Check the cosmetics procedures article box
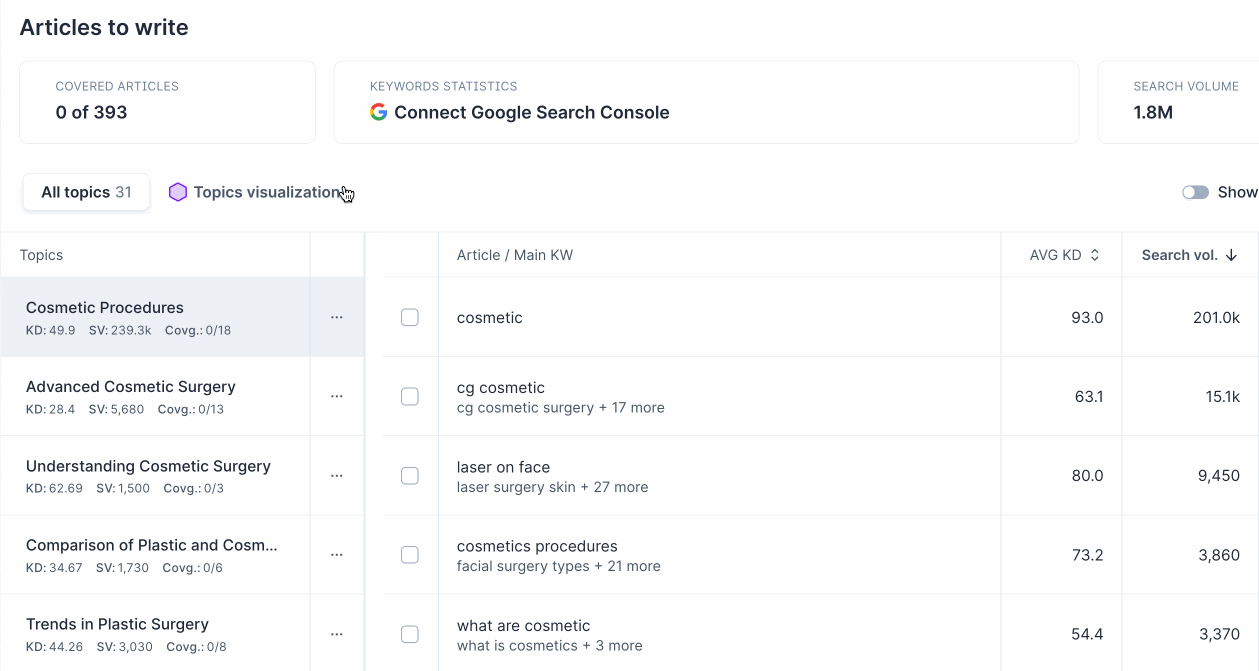 point(410,554)
